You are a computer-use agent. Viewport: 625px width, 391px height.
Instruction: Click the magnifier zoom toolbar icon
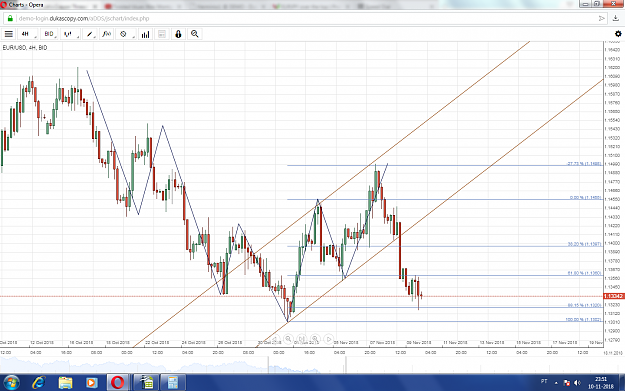point(195,34)
